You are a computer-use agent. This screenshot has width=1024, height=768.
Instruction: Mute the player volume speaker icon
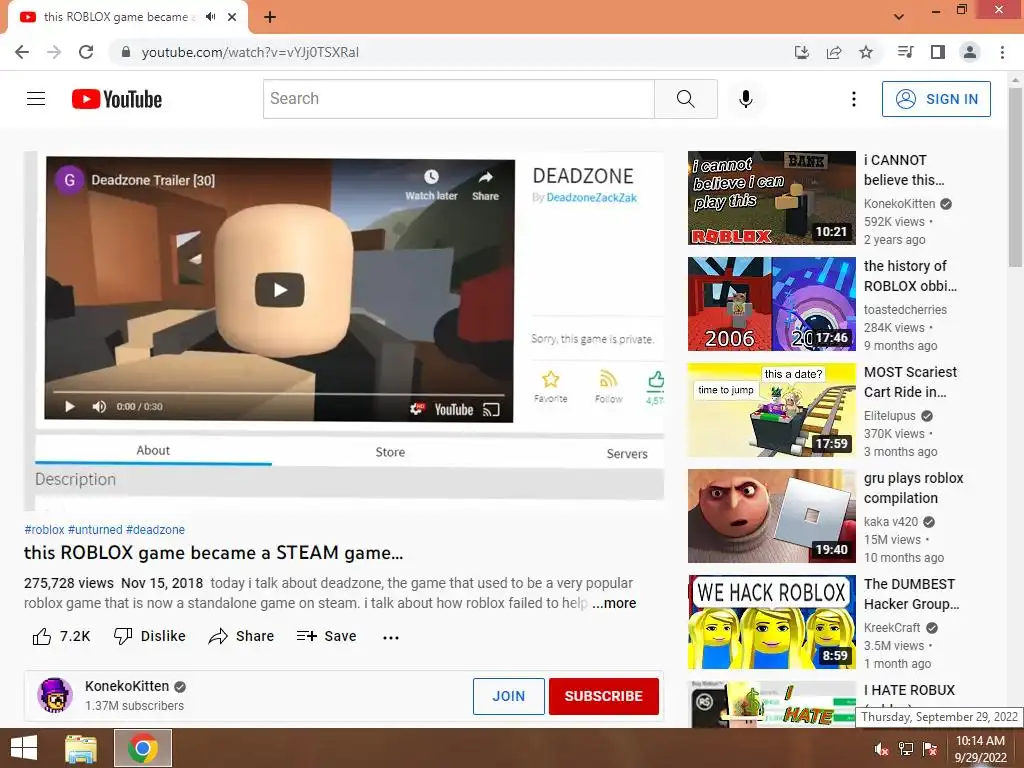pos(99,407)
